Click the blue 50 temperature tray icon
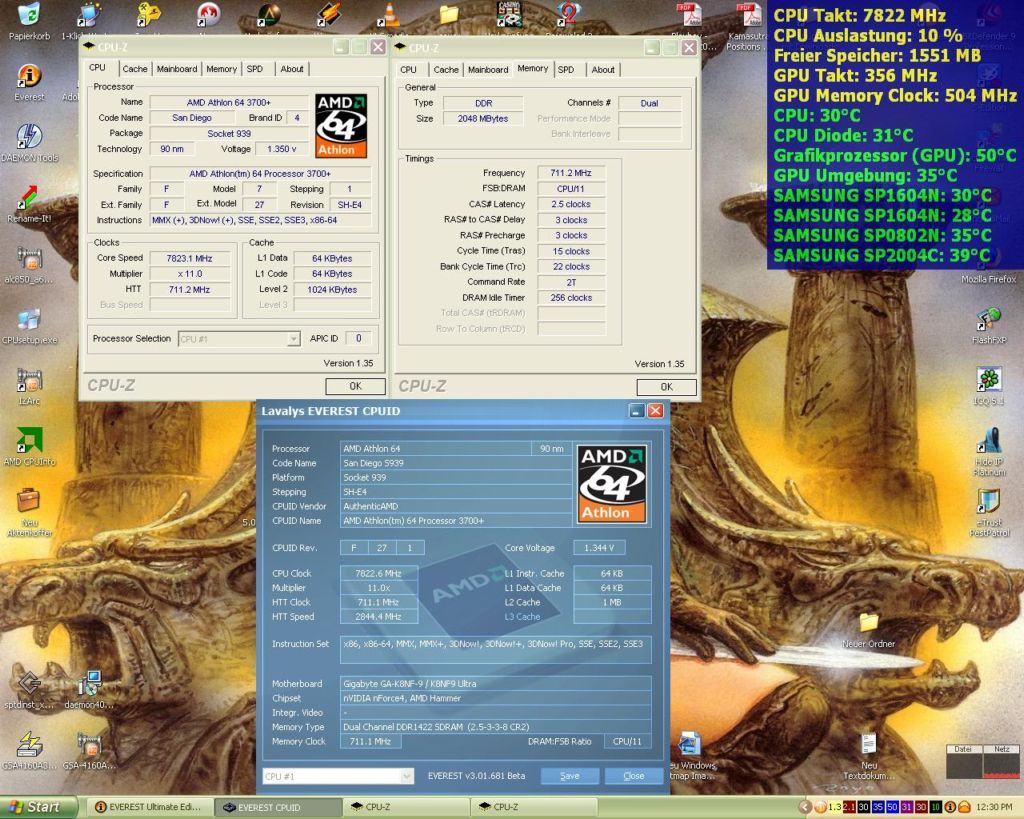This screenshot has width=1024, height=819. click(x=892, y=807)
